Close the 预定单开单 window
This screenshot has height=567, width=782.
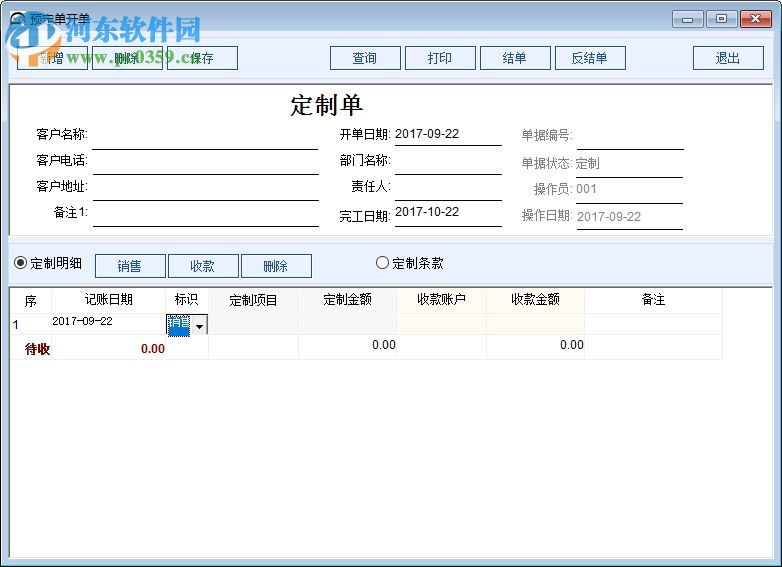coord(755,19)
